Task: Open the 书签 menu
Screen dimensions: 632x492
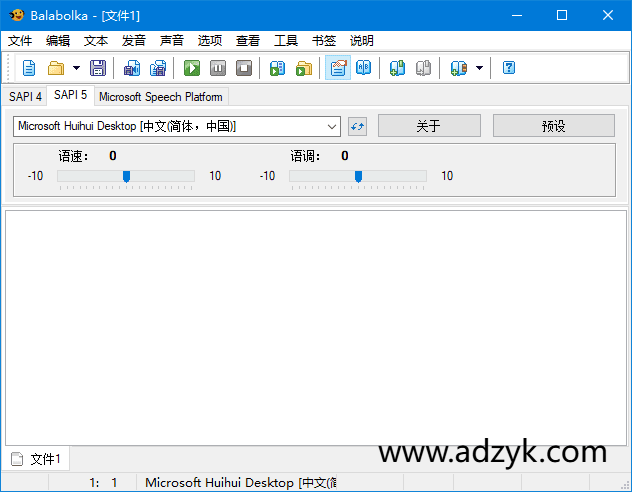Action: [x=324, y=41]
